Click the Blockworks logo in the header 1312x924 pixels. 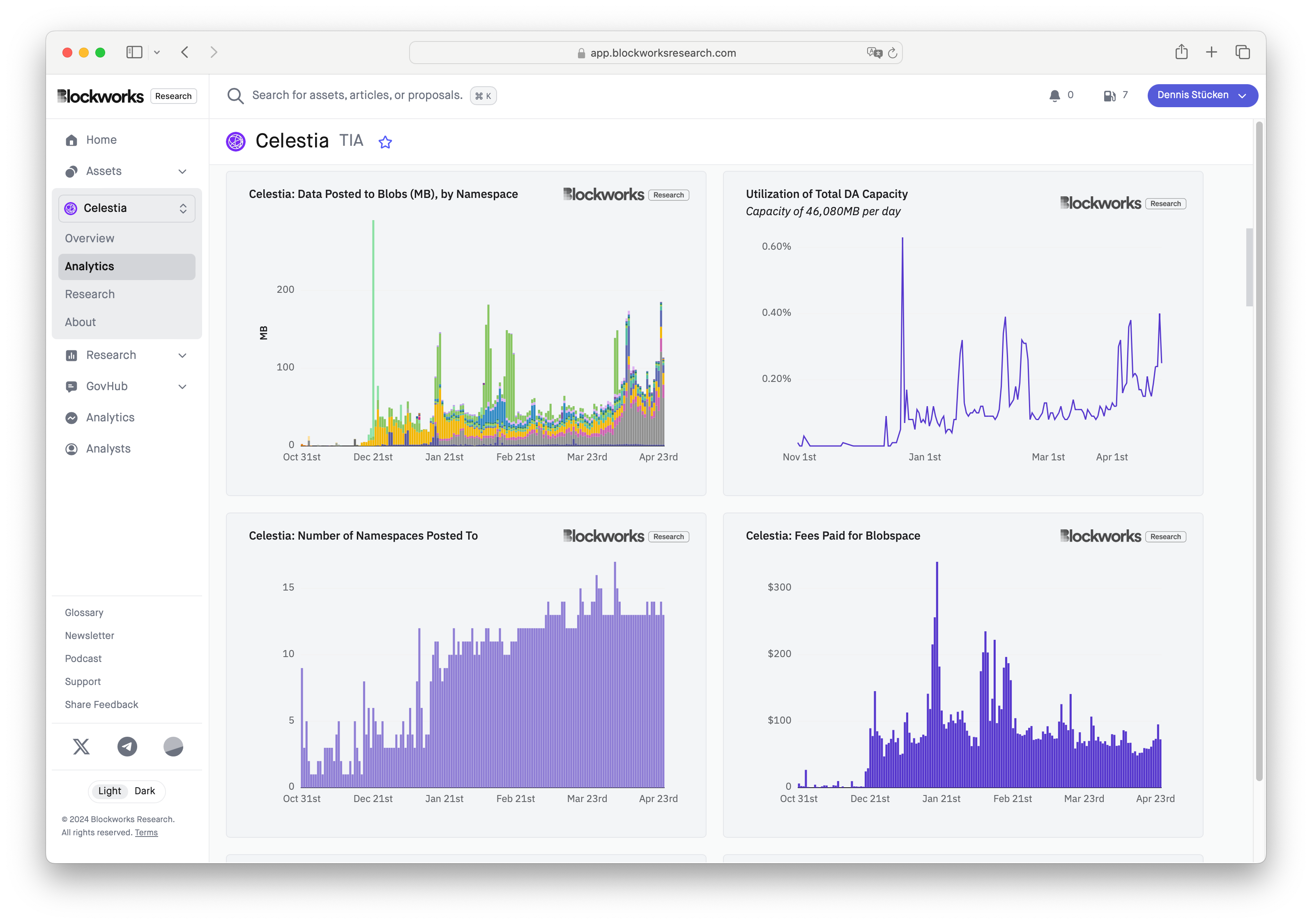tap(101, 96)
